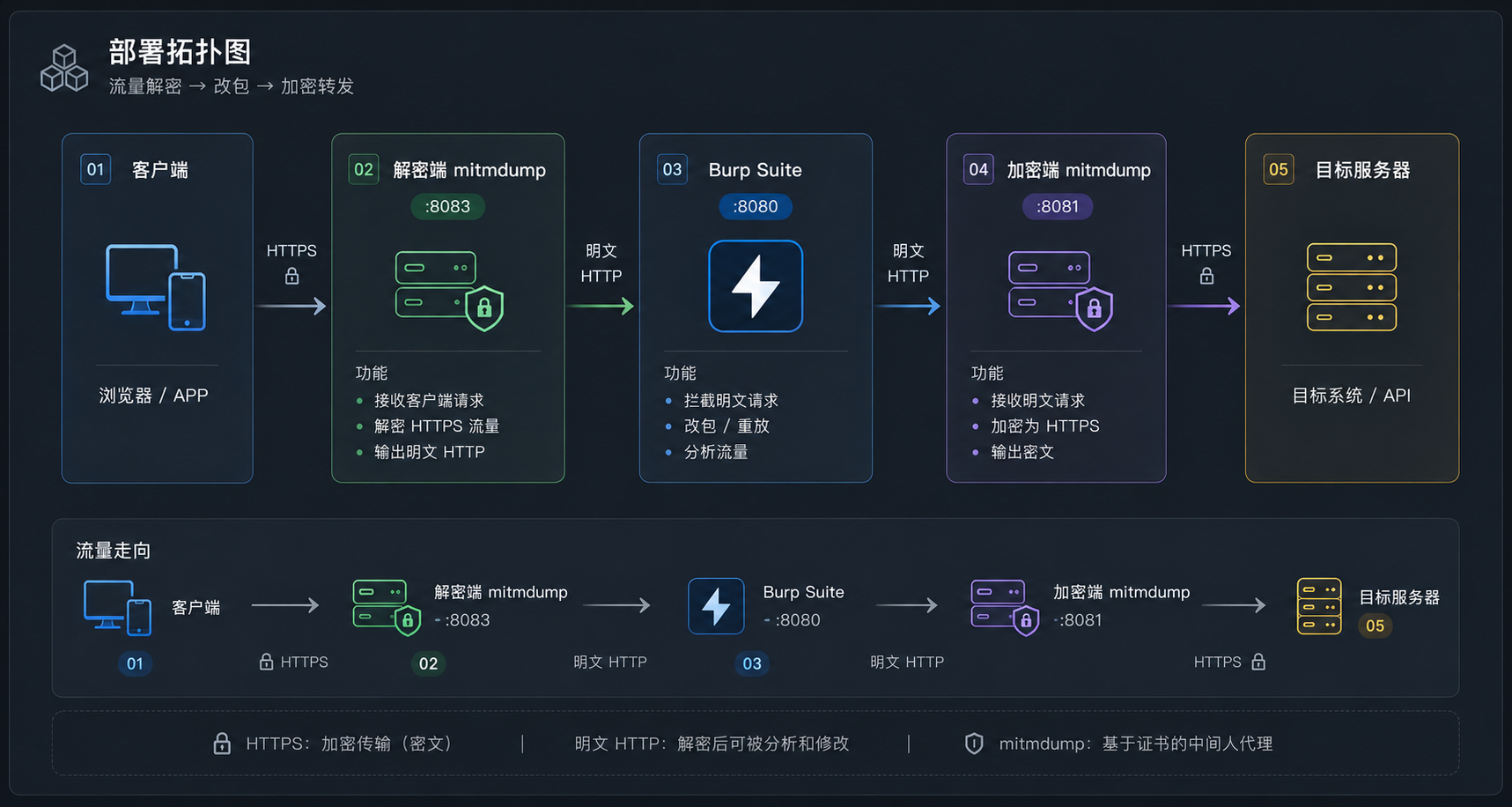Click the 解密 HTTPS 流量 bullet
1512x807 pixels.
437,426
